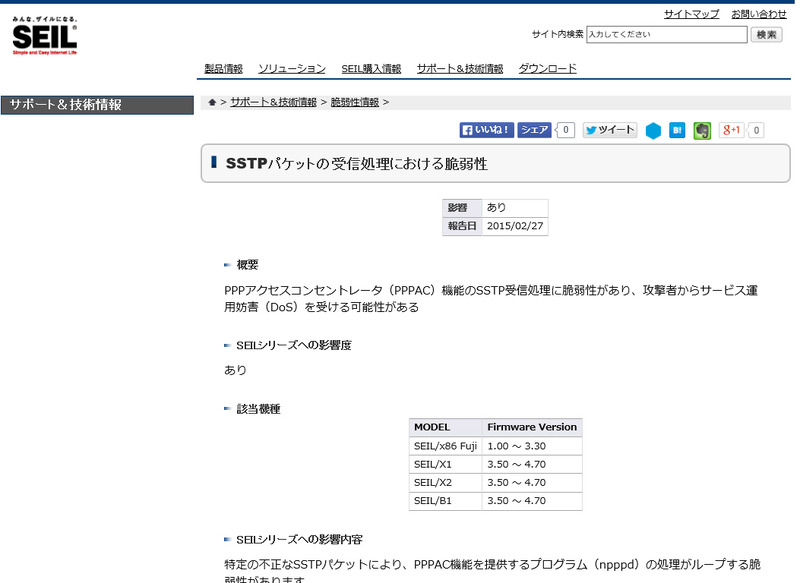
Task: Click the Google +1 button
Action: pyautogui.click(x=732, y=130)
